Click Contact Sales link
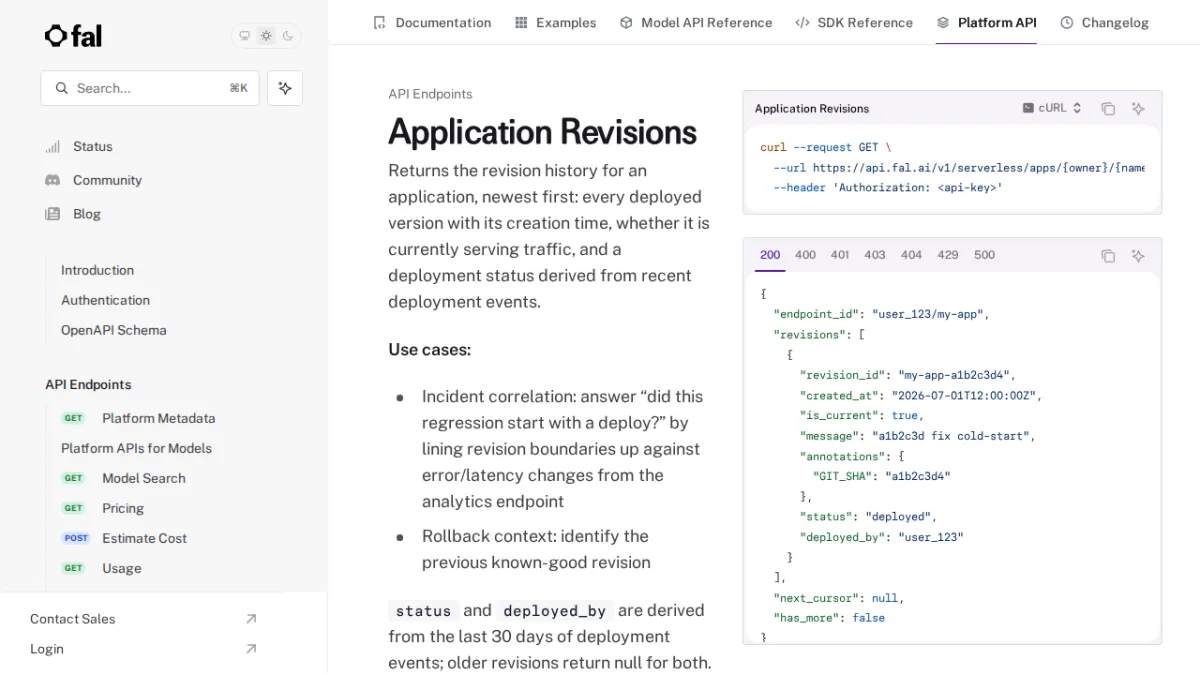This screenshot has width=1200, height=675. pos(72,619)
